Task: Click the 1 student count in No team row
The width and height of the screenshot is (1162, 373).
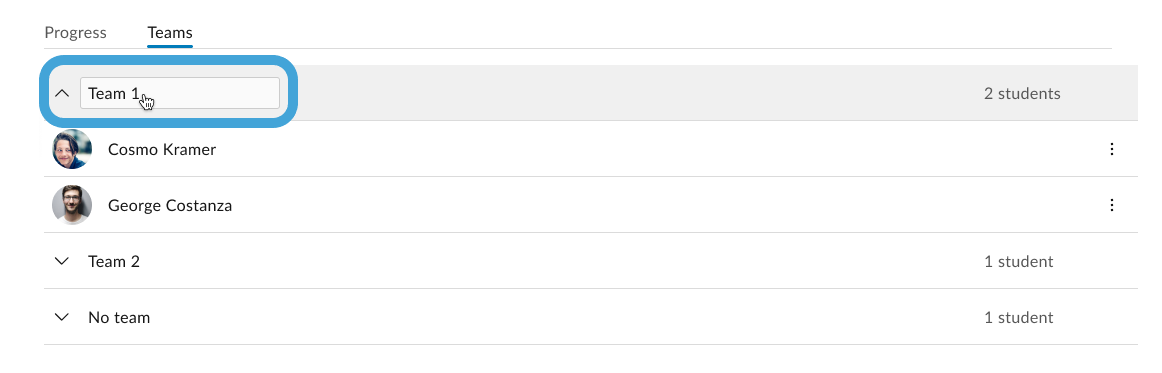Action: (1018, 317)
